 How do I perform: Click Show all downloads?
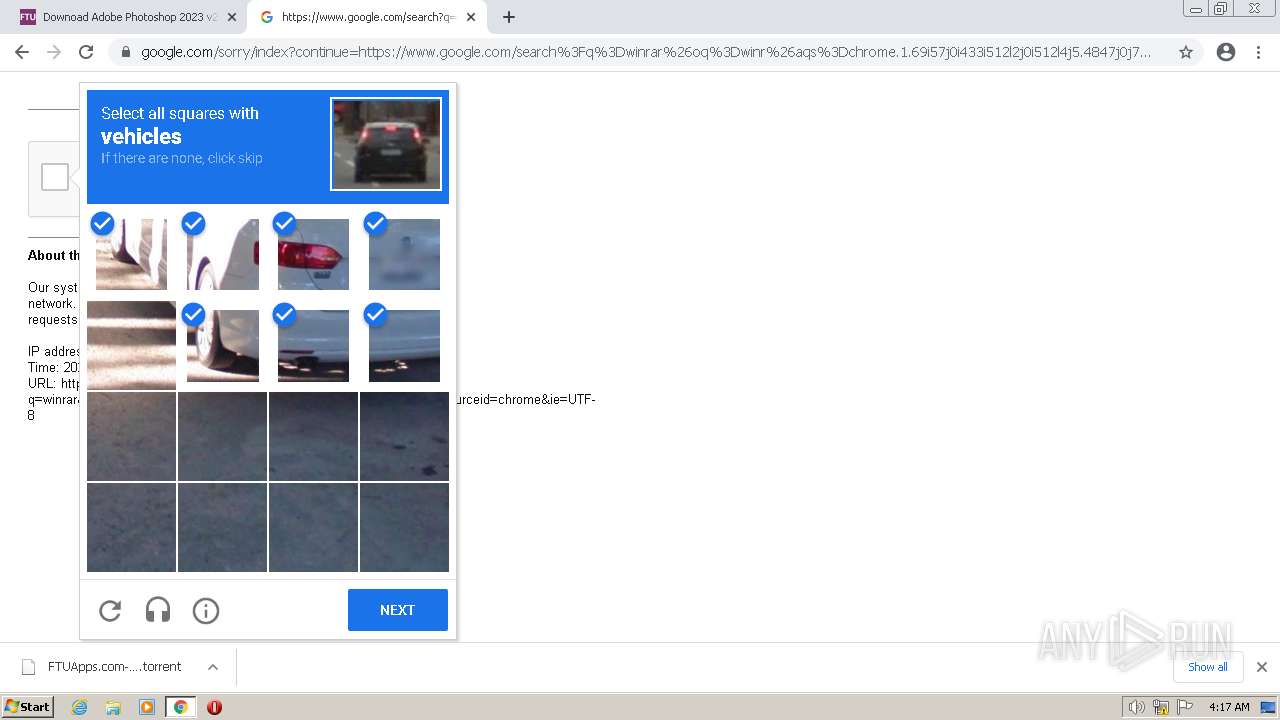click(1208, 667)
